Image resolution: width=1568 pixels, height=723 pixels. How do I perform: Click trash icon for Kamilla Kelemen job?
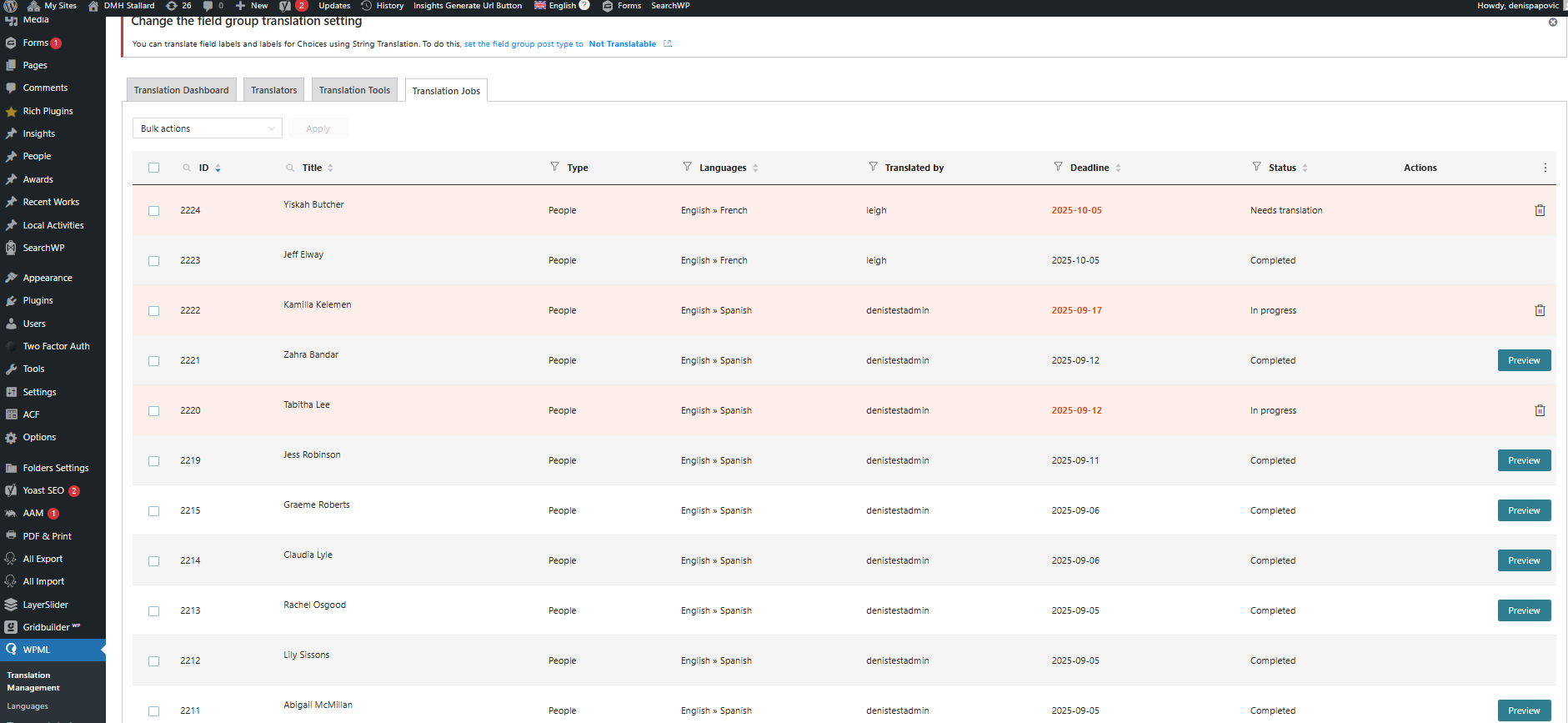pos(1540,310)
